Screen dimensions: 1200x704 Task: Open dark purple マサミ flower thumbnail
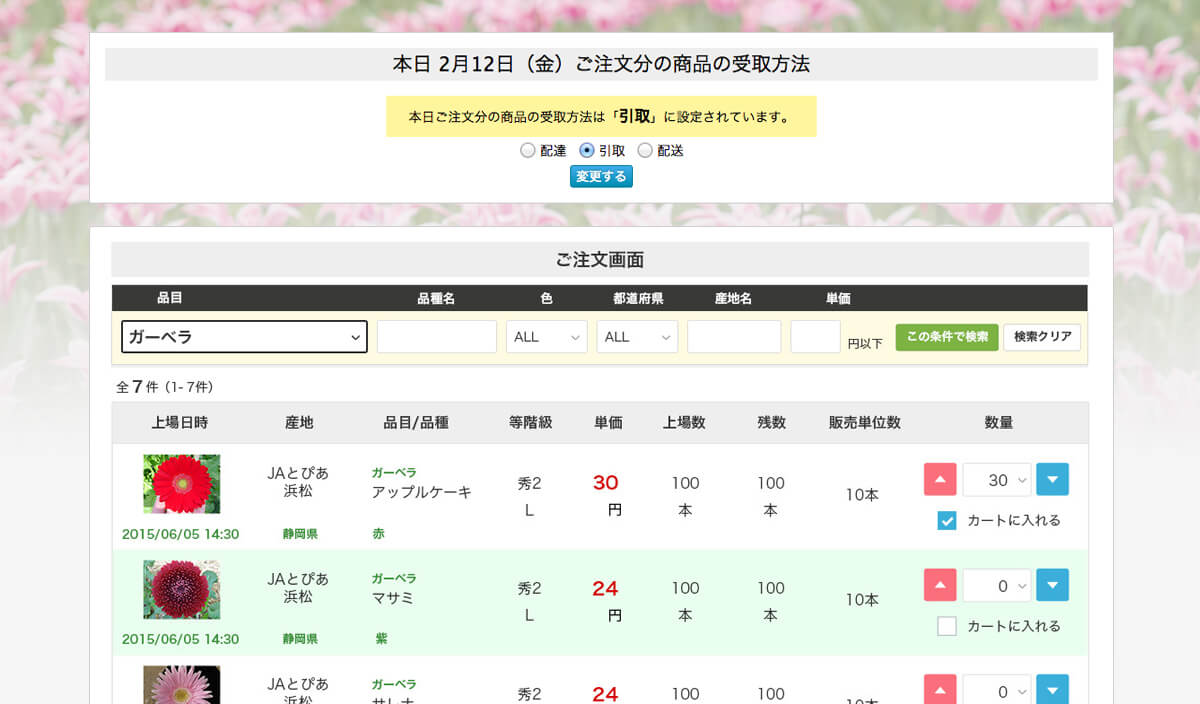click(181, 589)
